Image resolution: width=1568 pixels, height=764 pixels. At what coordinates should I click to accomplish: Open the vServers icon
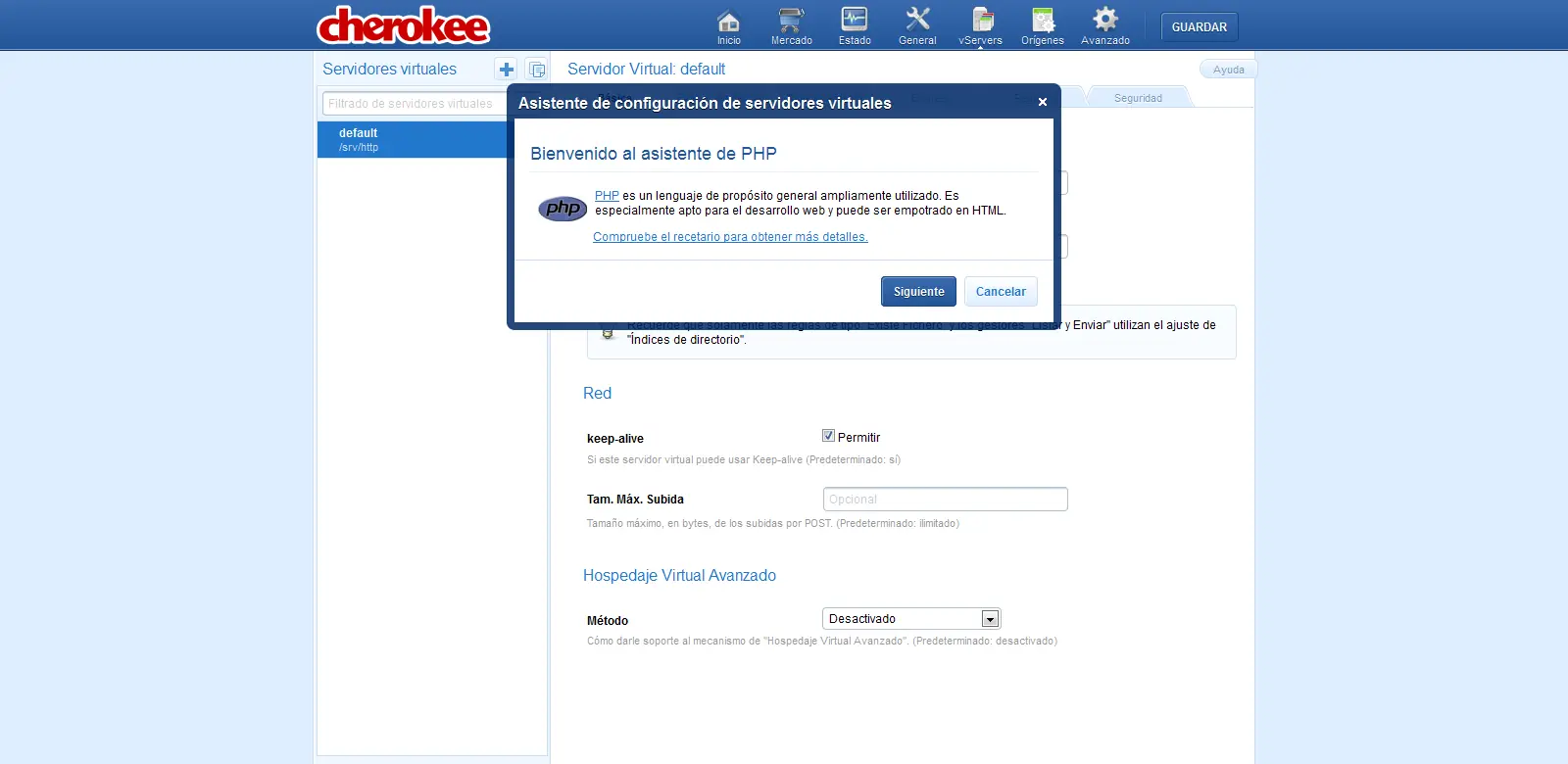(x=980, y=26)
